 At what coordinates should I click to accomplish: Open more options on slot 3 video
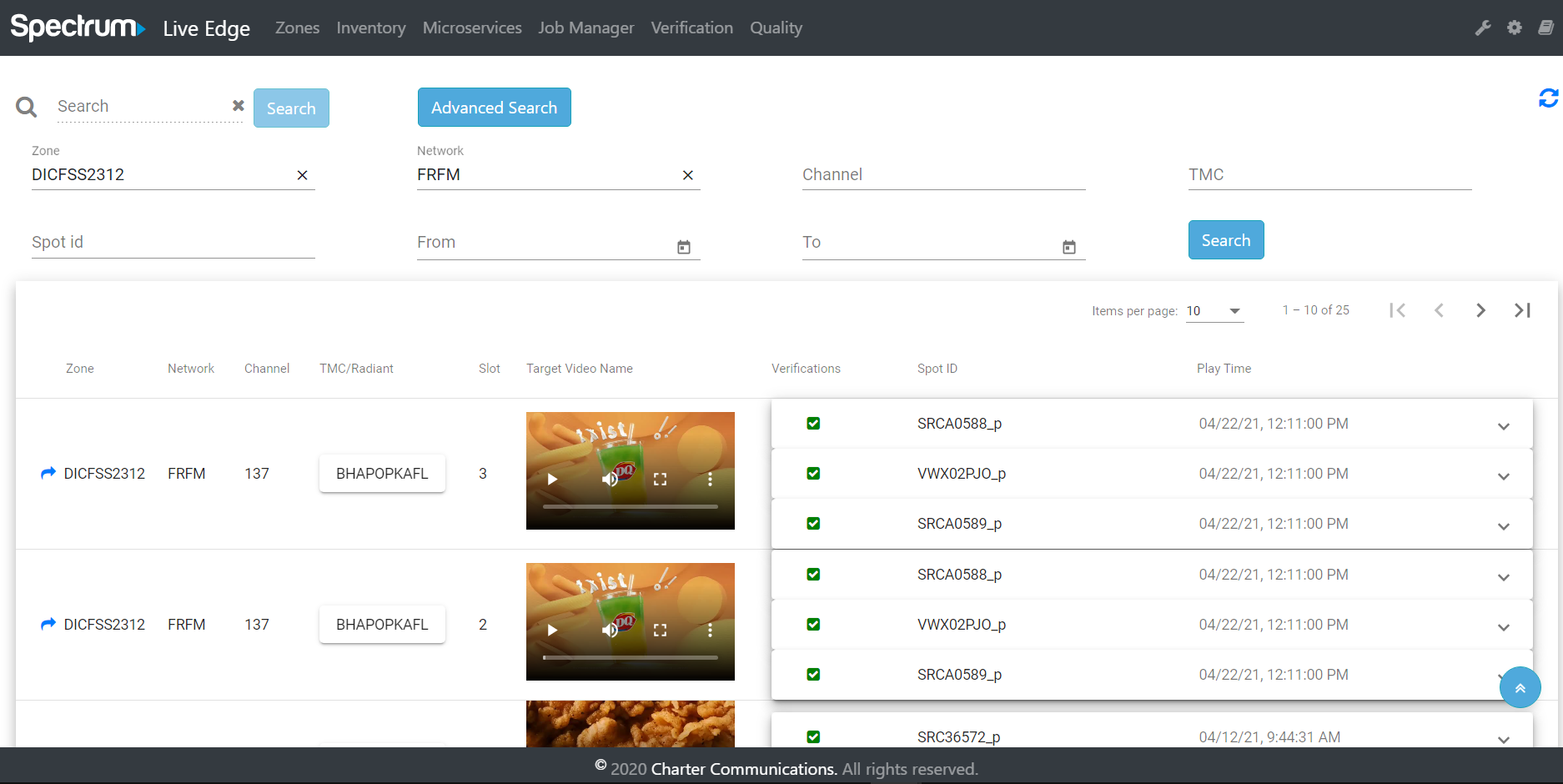[x=710, y=480]
